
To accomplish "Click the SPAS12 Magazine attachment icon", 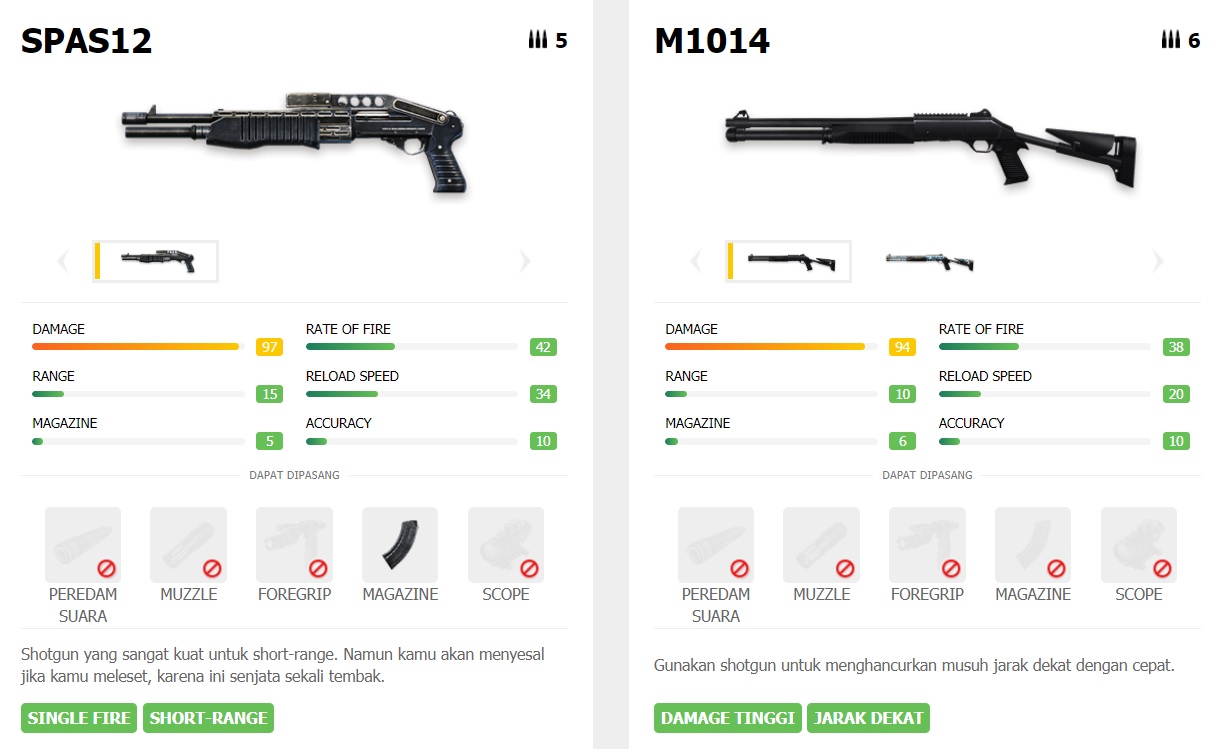I will (400, 545).
